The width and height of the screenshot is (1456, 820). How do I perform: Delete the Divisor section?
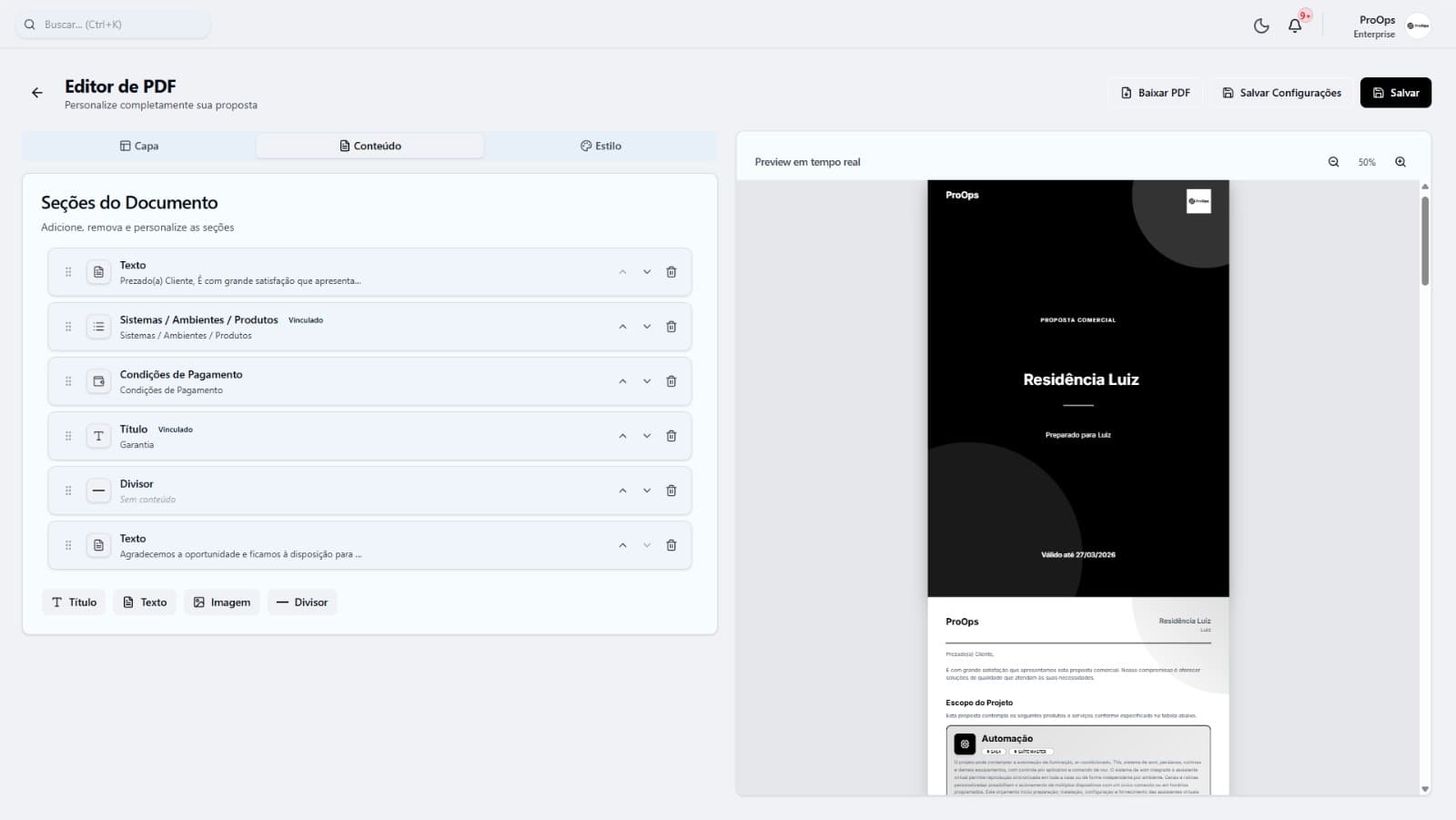click(672, 491)
